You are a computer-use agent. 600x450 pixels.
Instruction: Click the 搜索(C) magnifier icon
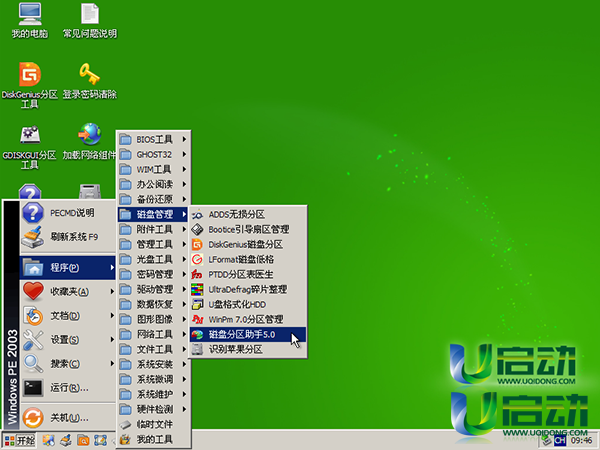click(33, 364)
